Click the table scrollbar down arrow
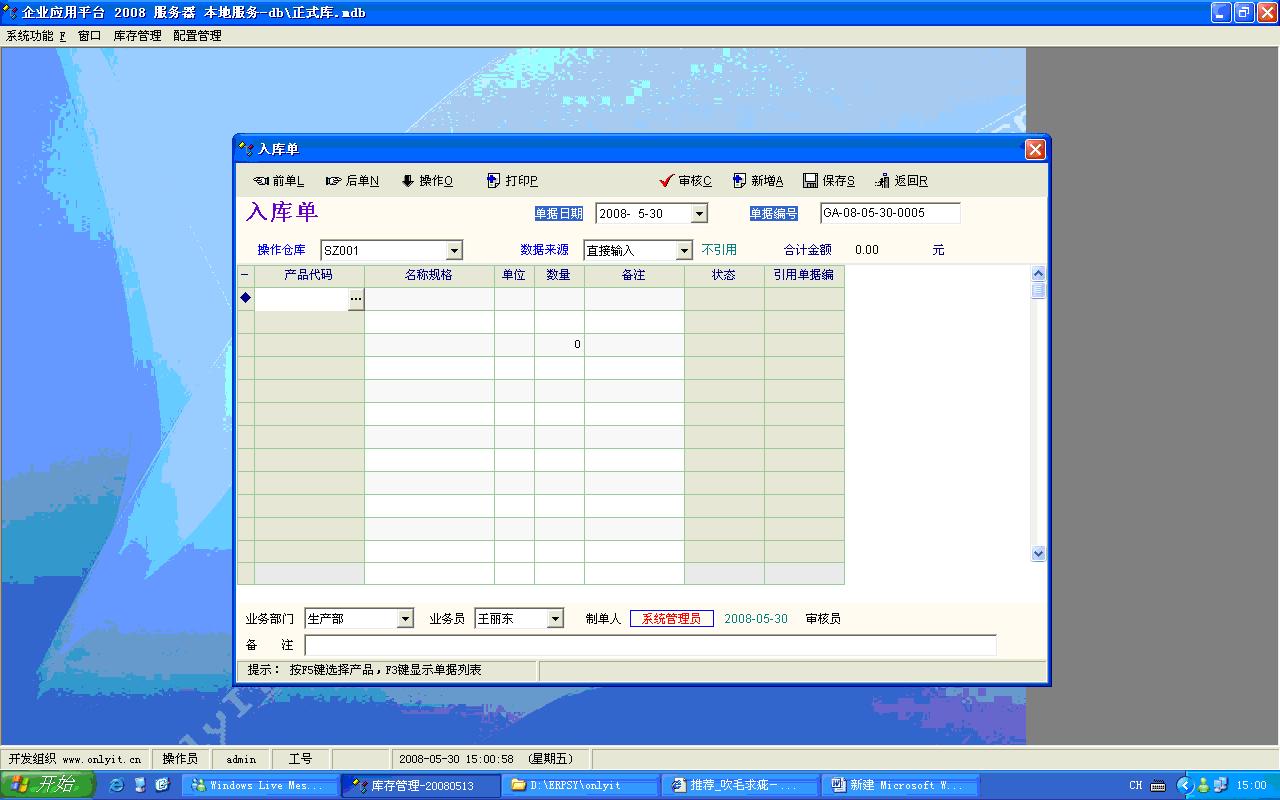The height and width of the screenshot is (800, 1280). point(1038,553)
